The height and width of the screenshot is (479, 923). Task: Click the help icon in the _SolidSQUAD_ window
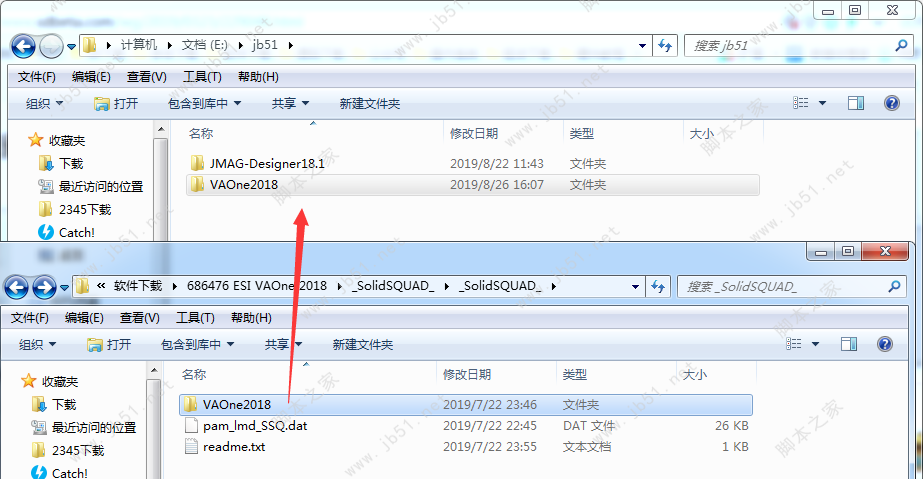[x=885, y=344]
